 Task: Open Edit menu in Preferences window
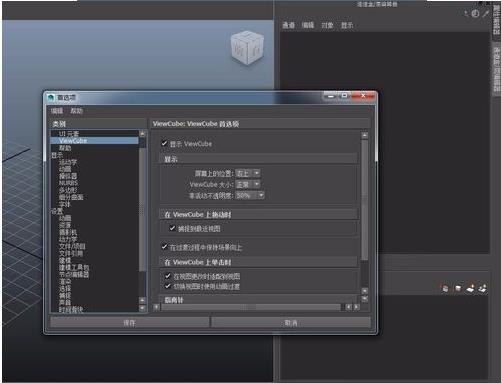point(57,111)
